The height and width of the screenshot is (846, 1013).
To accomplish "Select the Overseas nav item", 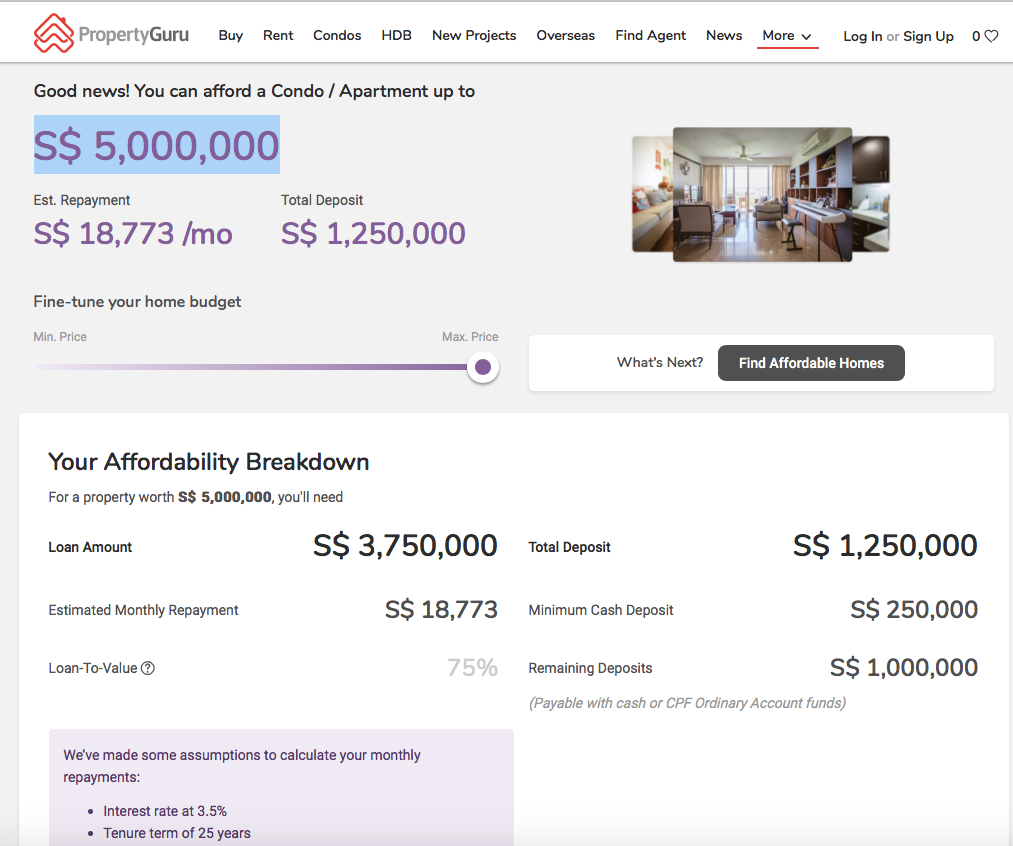I will 565,35.
